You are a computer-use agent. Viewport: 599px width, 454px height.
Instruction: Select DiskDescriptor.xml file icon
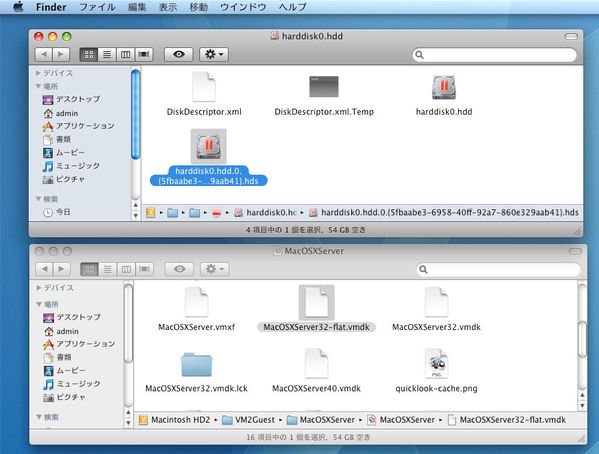click(x=204, y=87)
